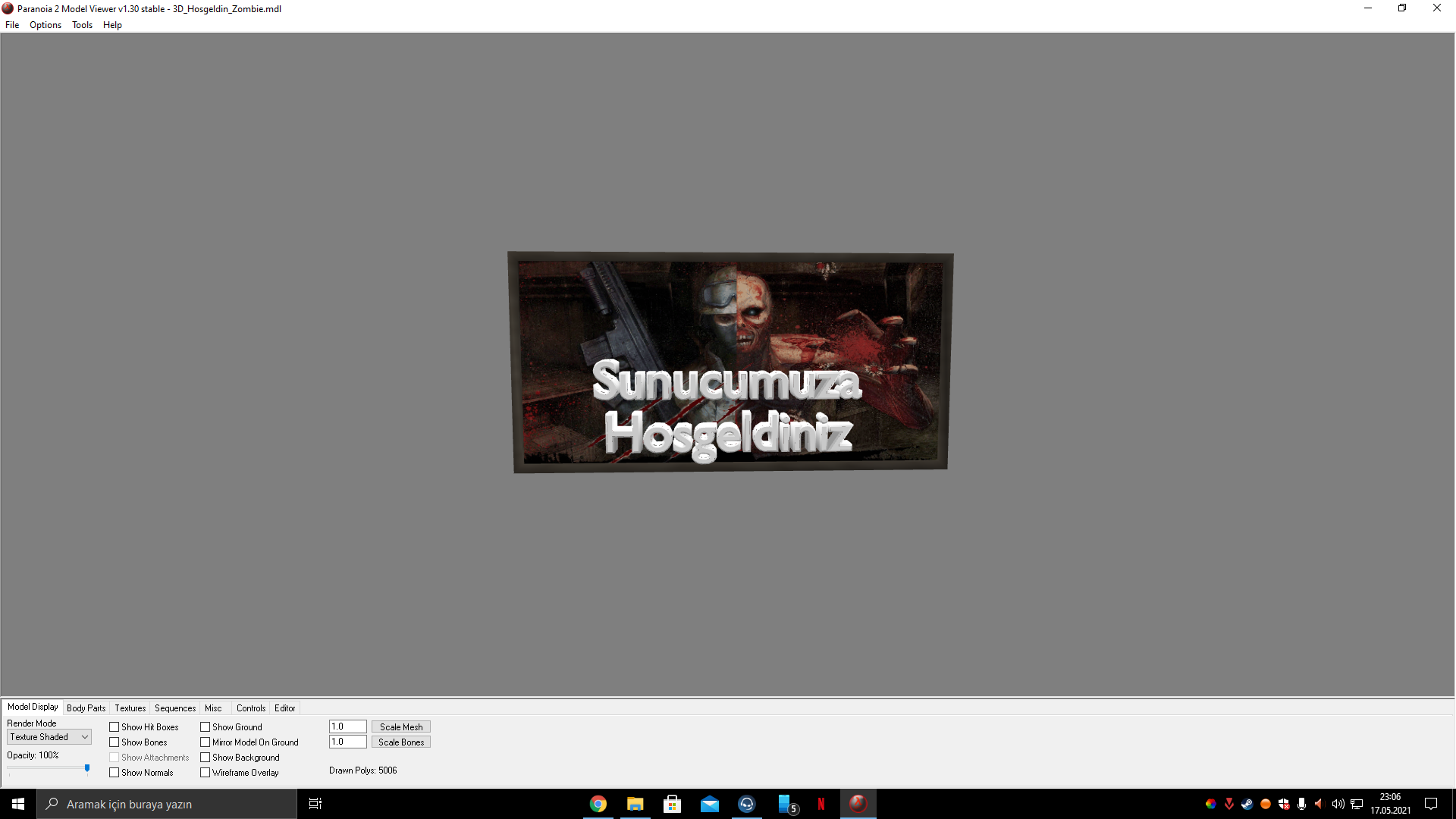Click the Drawn Polys: 5006 readout
1456x819 pixels.
pos(363,770)
